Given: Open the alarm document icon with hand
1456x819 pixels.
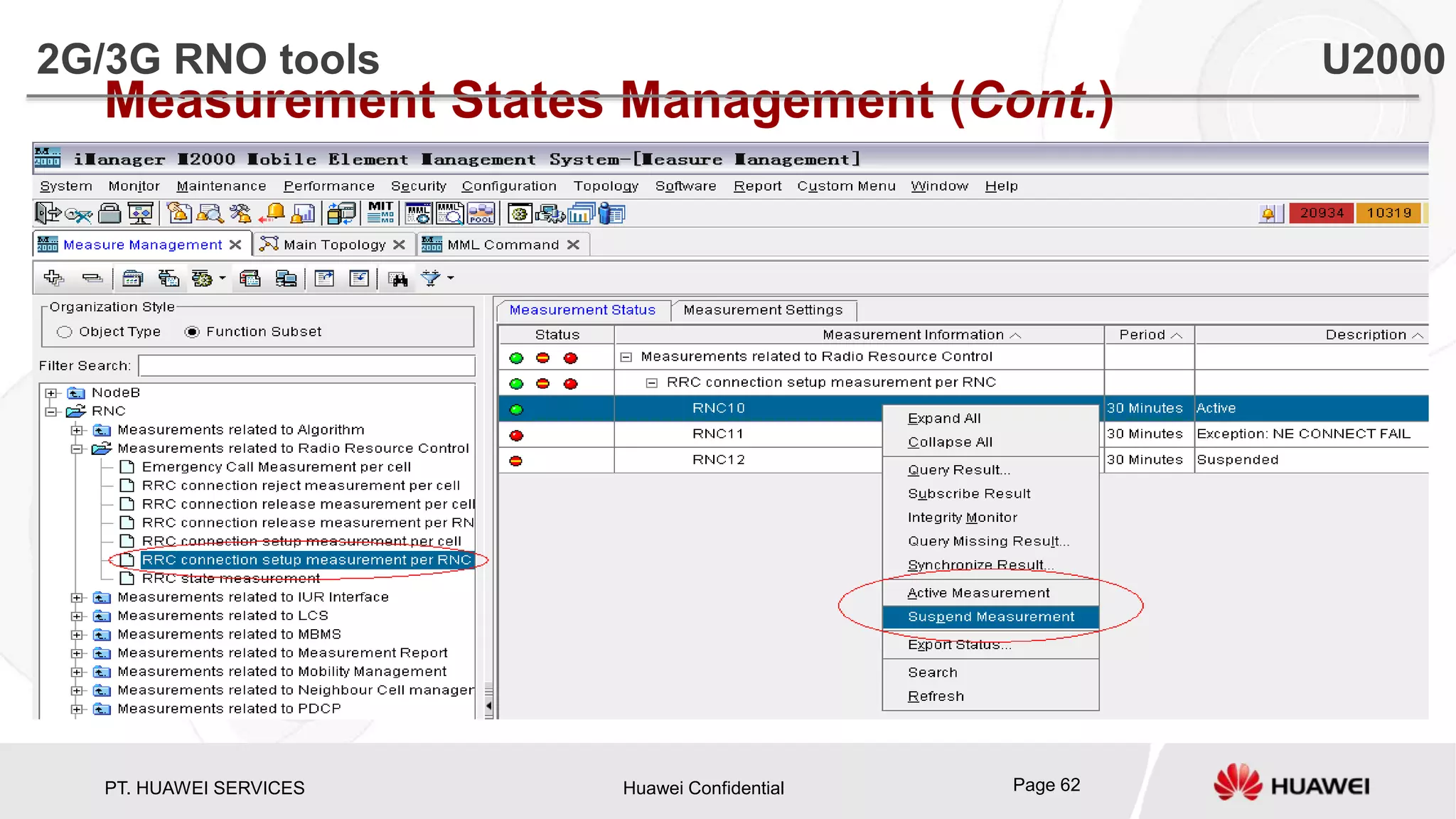Looking at the screenshot, I should click(179, 213).
